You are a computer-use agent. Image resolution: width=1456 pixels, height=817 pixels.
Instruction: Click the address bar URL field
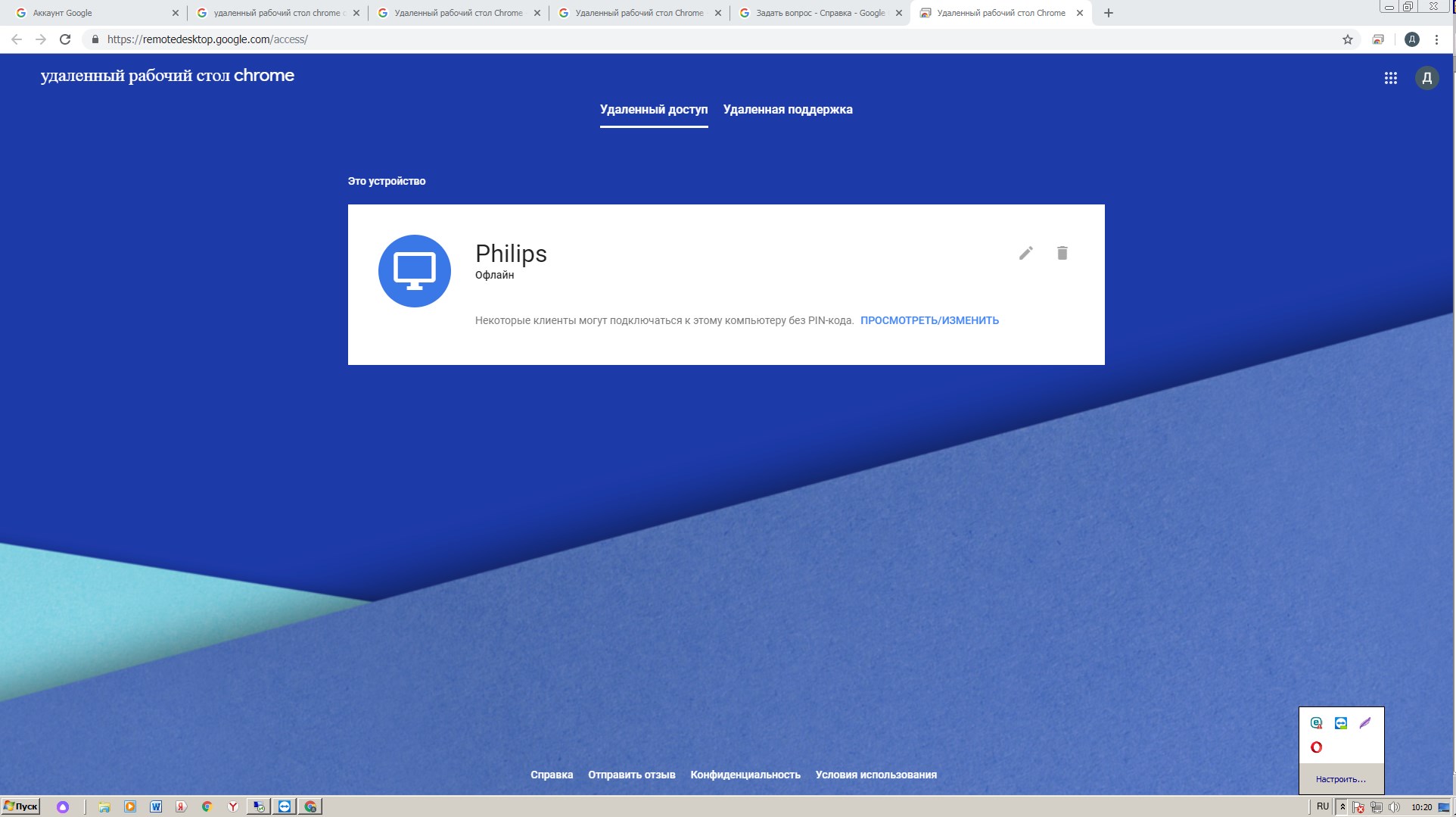click(711, 39)
